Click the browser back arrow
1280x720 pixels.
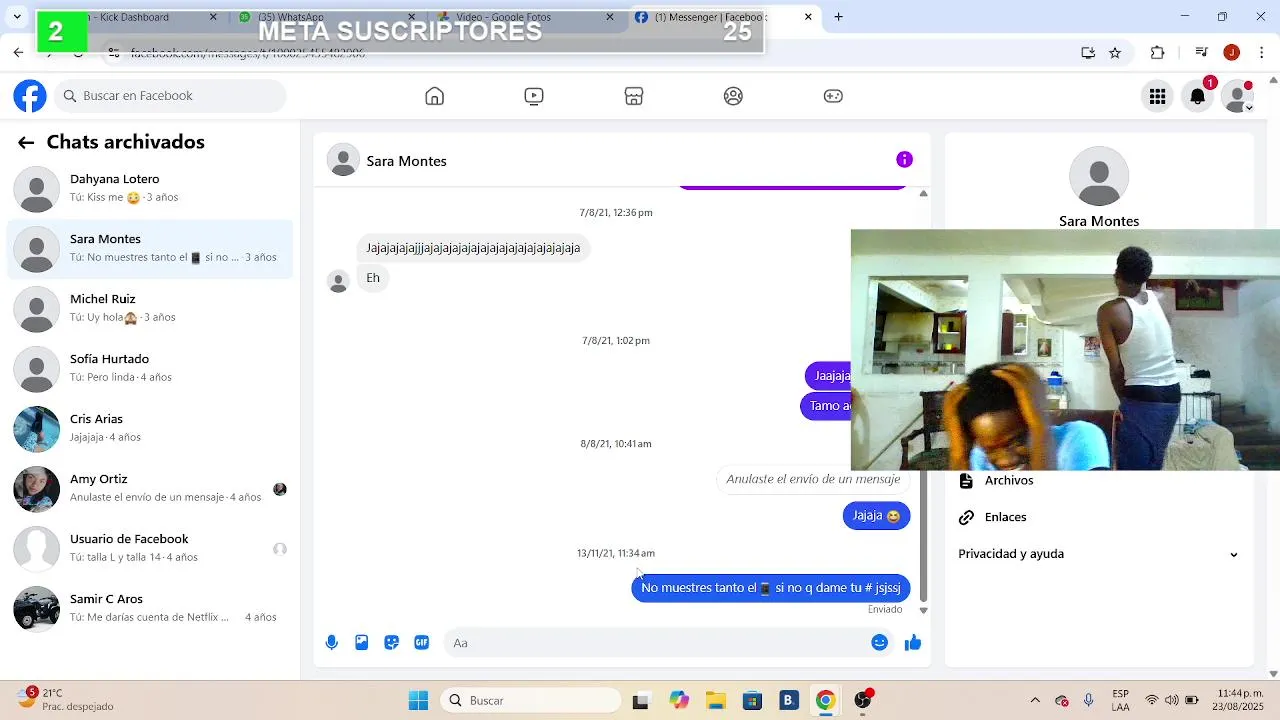pyautogui.click(x=19, y=53)
